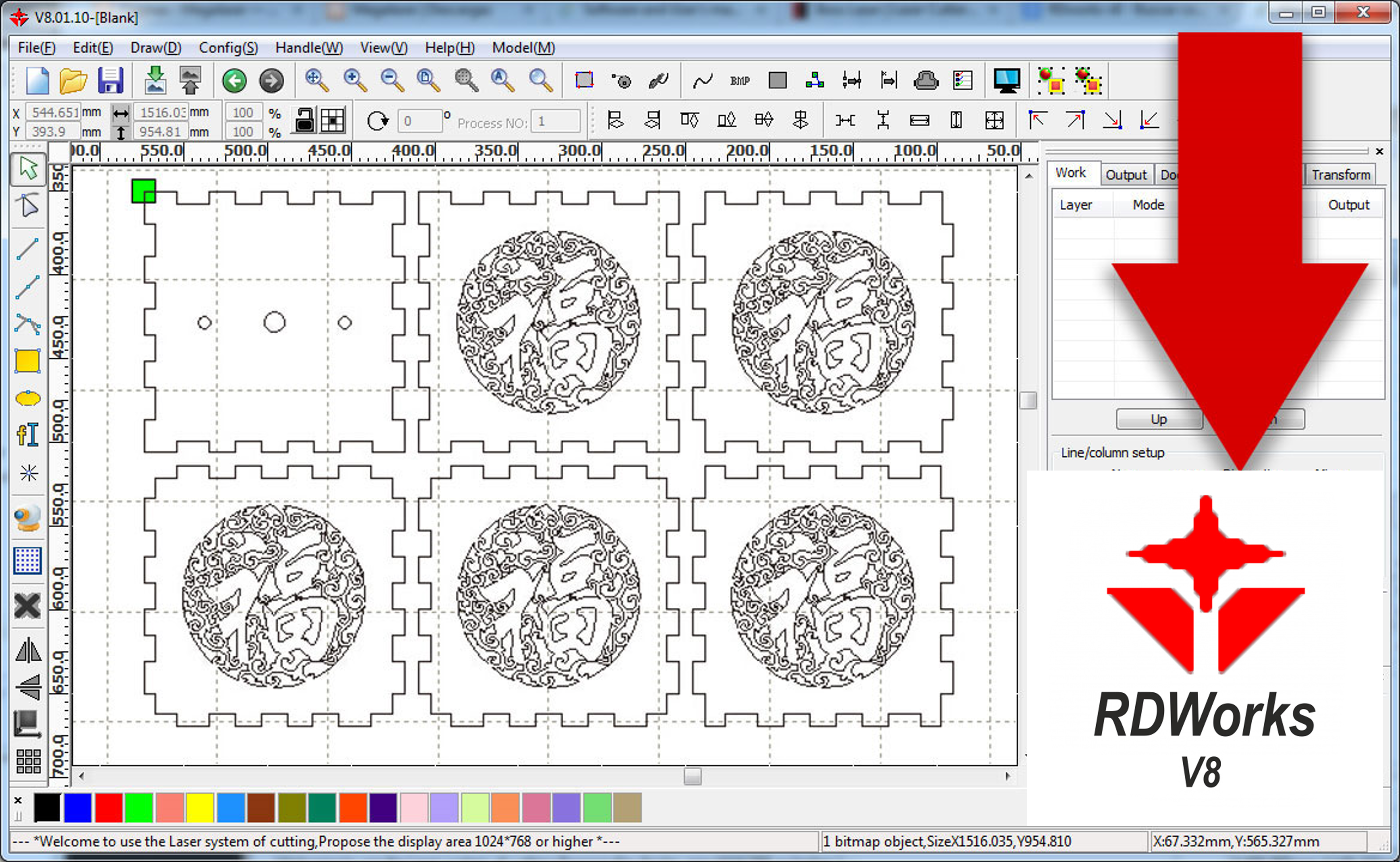
Task: Select the rectangle drawing tool
Action: (28, 362)
